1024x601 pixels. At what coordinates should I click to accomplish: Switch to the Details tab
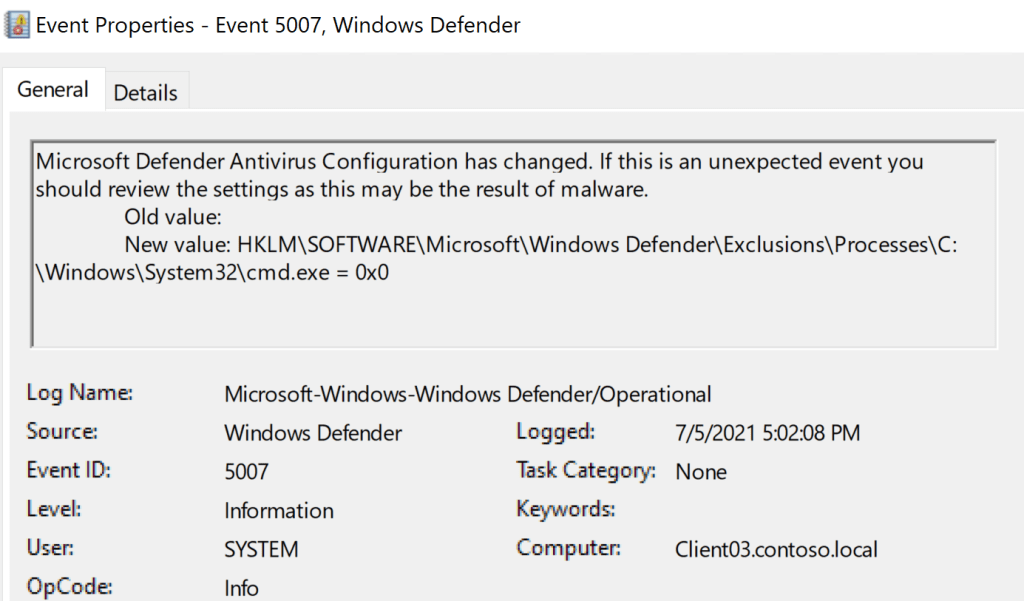145,93
